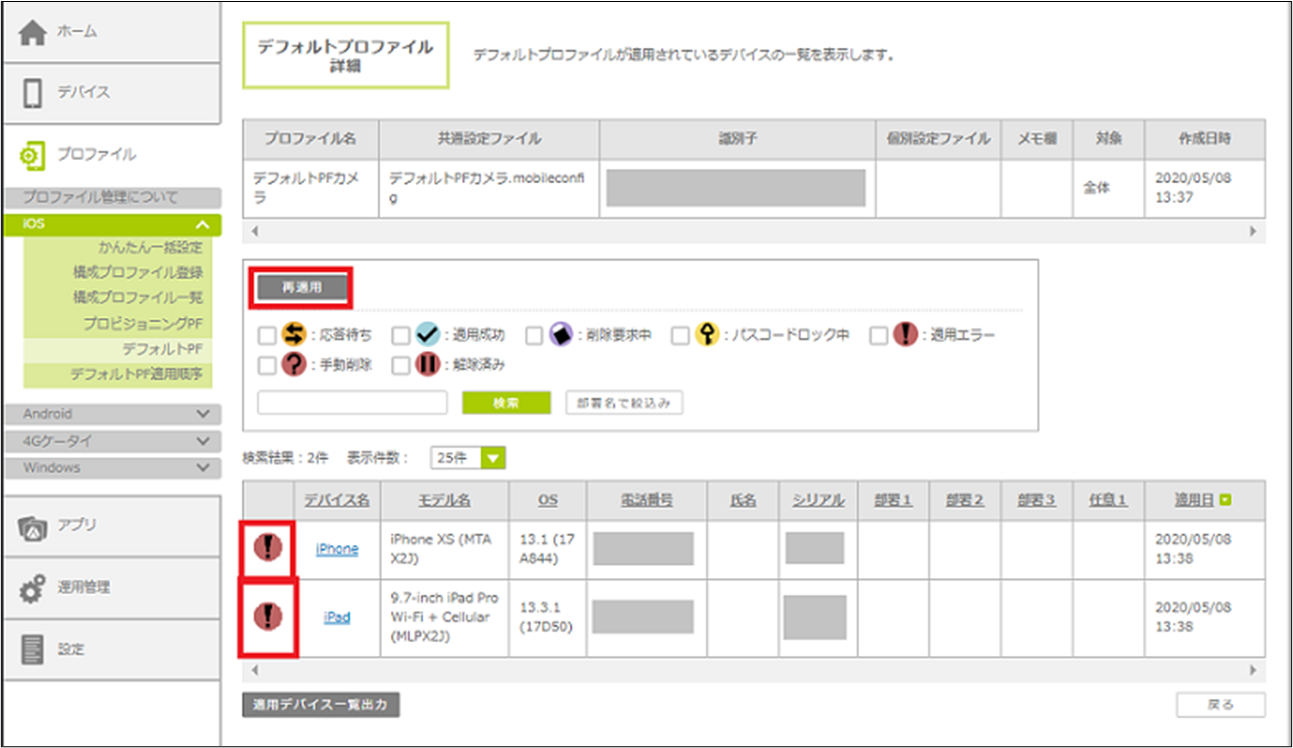Check the 応答待ち filter checkbox
Screen dimensions: 1293x748
pos(266,336)
